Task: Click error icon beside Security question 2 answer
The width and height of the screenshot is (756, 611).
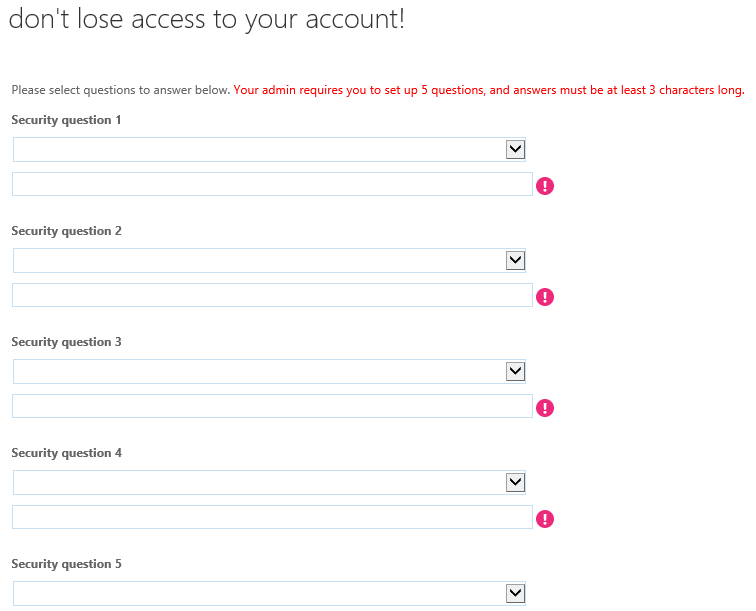Action: (x=545, y=296)
